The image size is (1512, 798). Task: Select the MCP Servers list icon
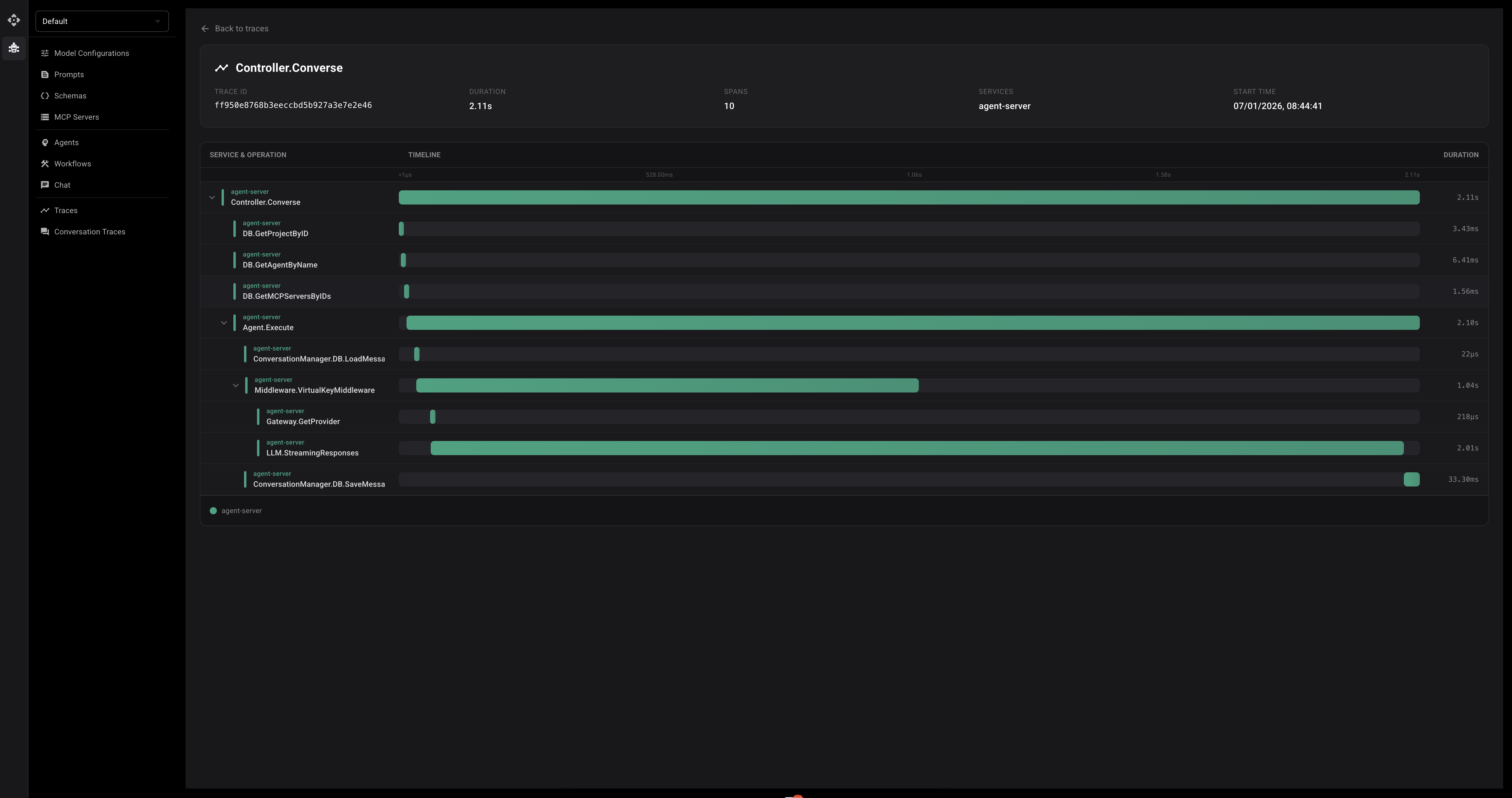(x=45, y=117)
